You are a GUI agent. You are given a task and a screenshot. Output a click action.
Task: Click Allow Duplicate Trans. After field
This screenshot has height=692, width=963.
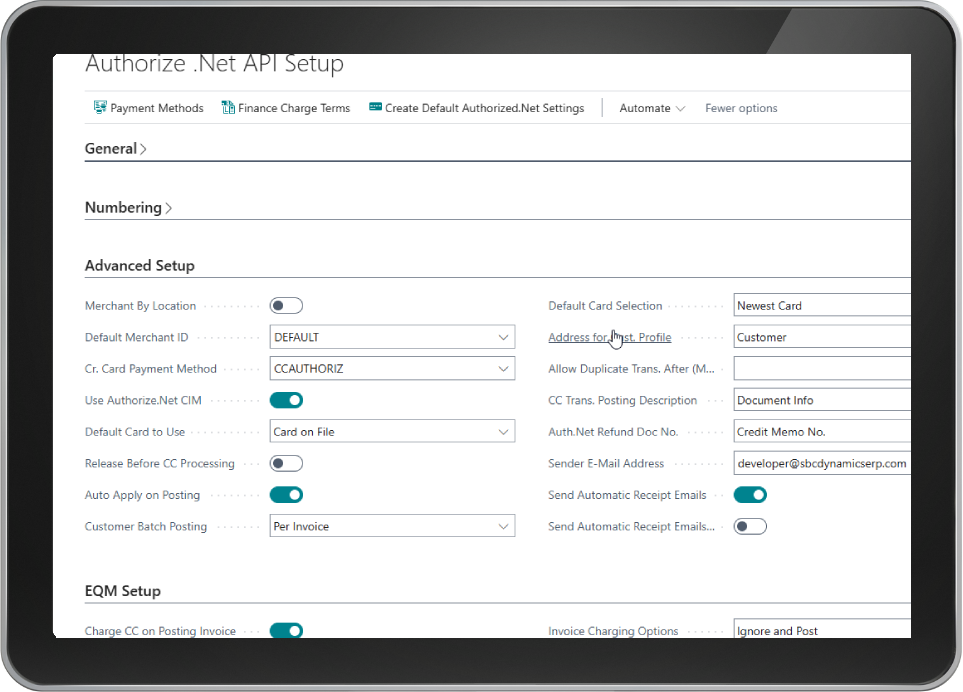click(x=822, y=368)
